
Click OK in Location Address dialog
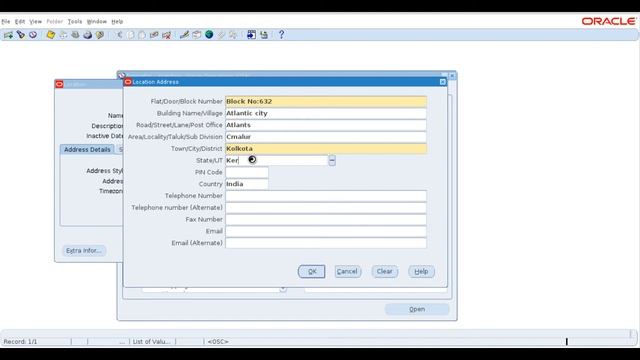pos(311,271)
